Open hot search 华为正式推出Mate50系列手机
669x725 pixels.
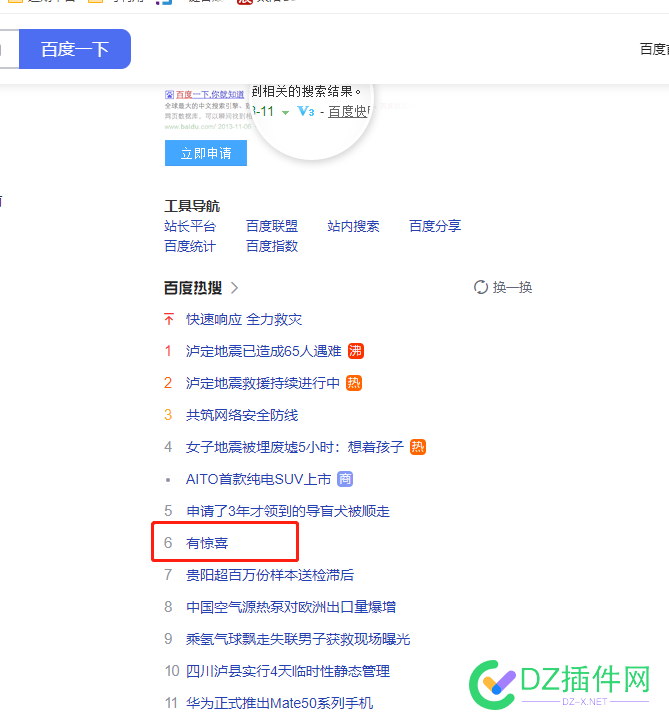tap(279, 703)
